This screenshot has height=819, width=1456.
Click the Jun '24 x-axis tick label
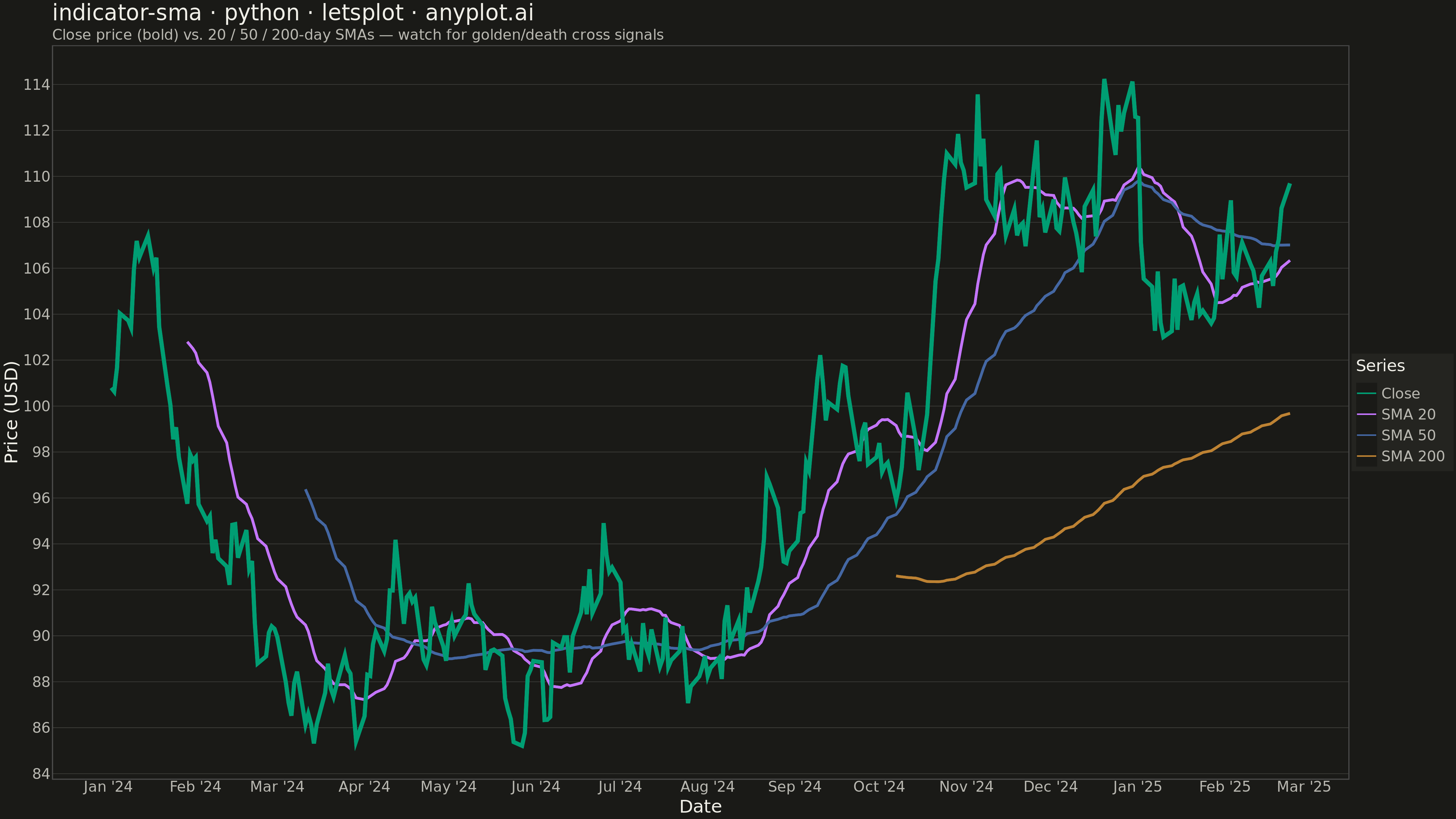(x=535, y=787)
